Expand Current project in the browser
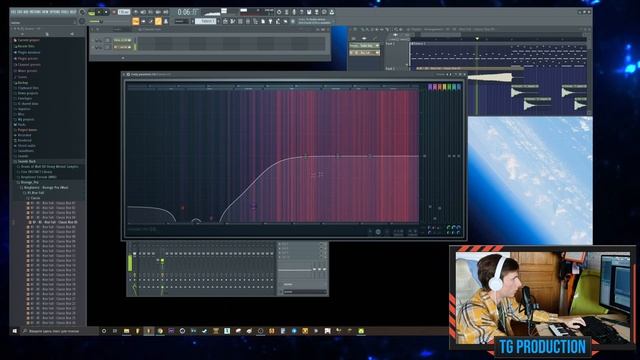Screen dimensions: 640x360 coord(28,40)
